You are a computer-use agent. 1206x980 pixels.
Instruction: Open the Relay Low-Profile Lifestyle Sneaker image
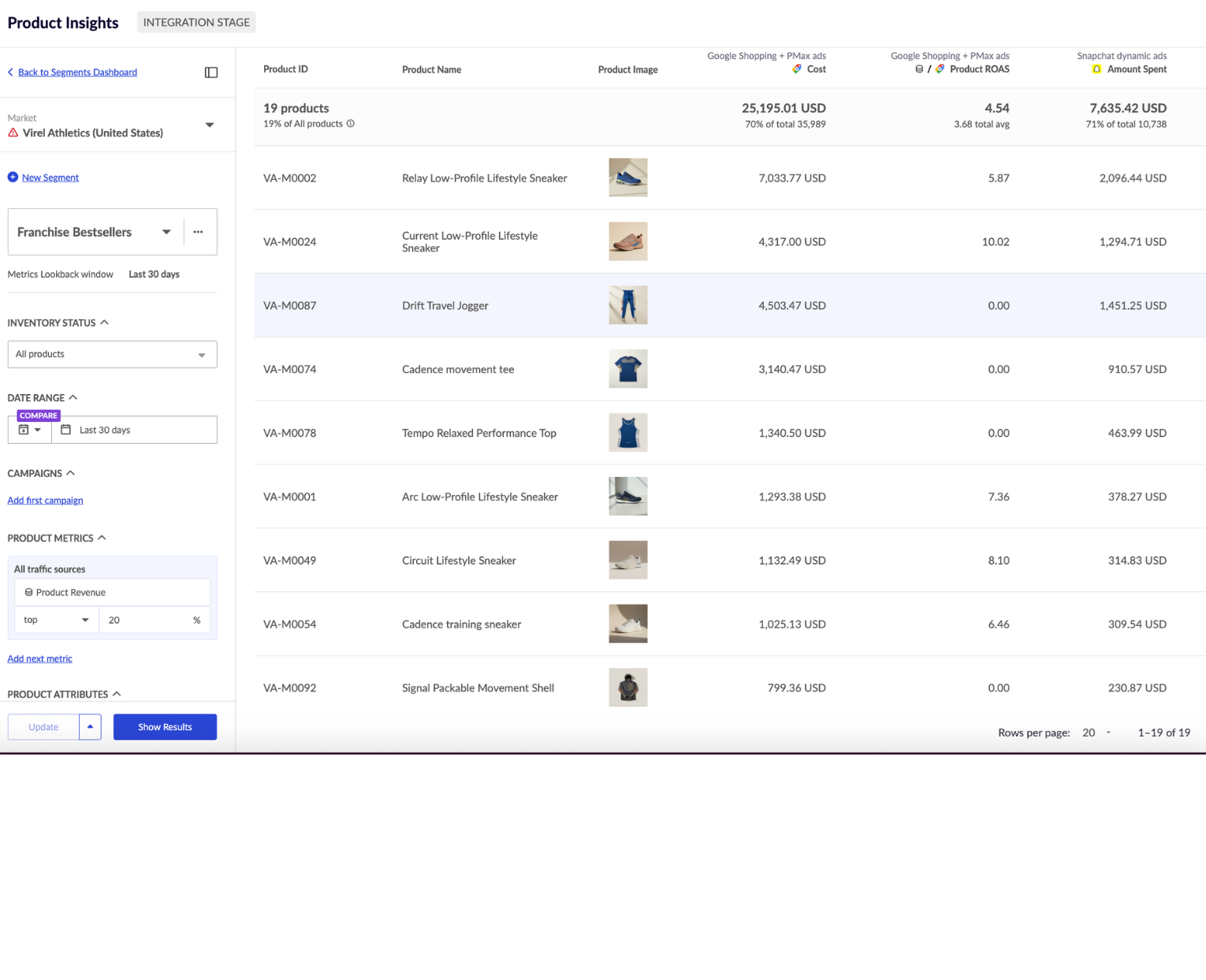point(628,177)
